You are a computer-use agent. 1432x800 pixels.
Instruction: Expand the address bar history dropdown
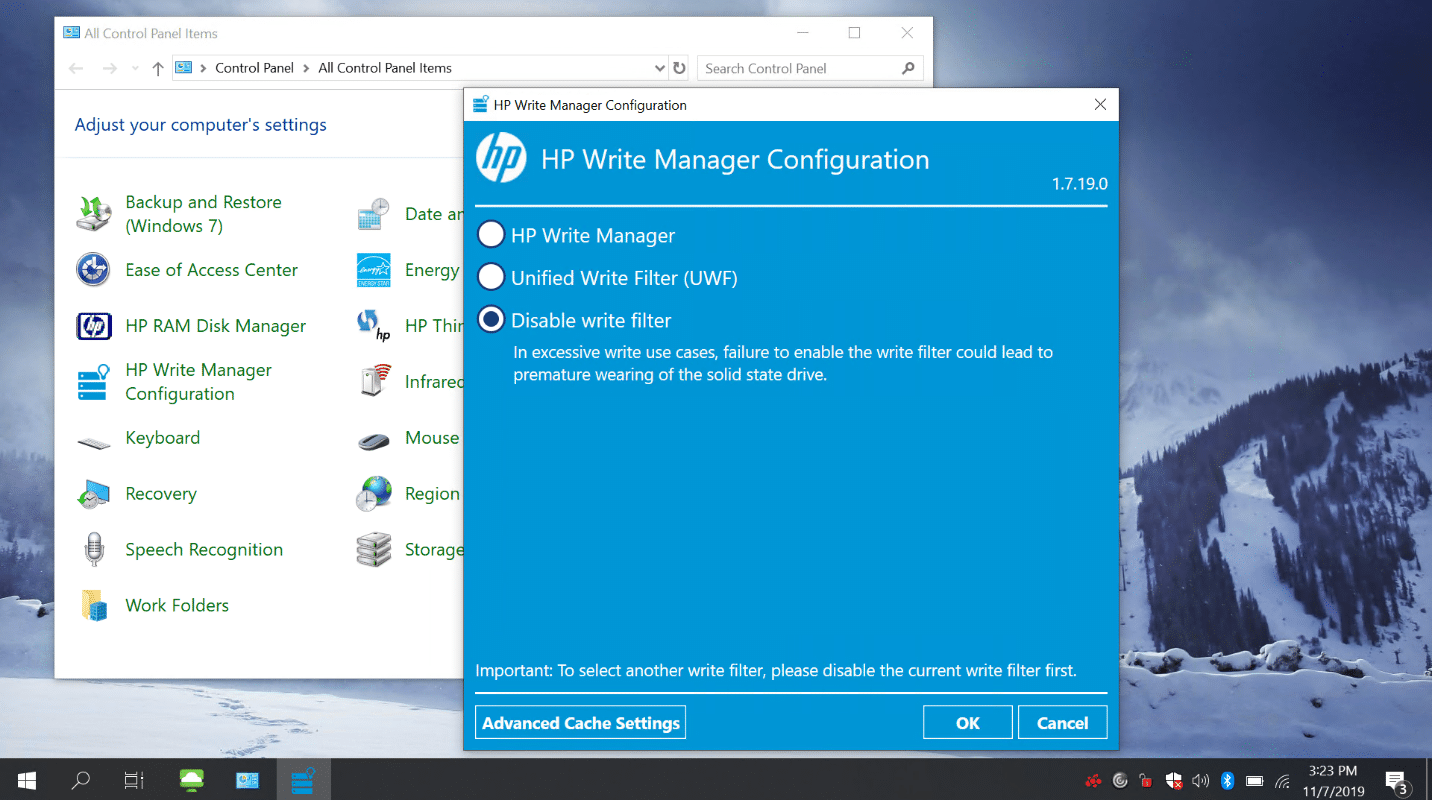[659, 68]
